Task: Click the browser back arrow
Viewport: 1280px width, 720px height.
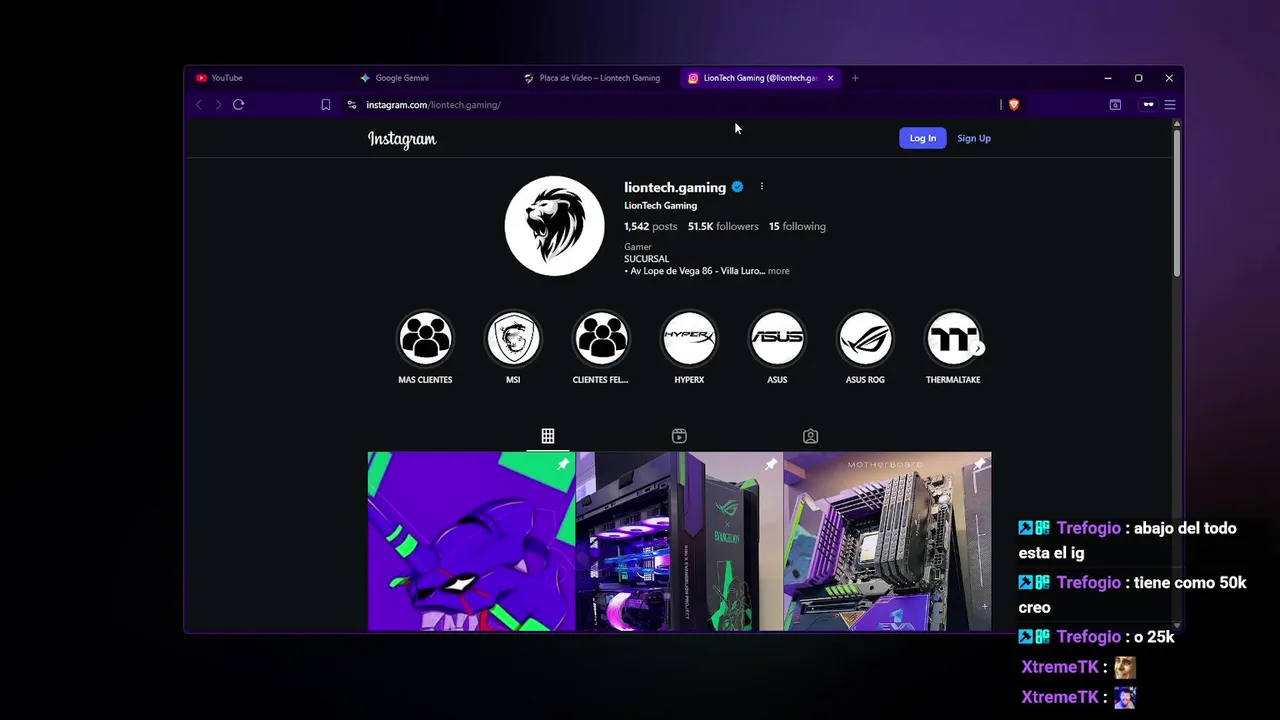Action: [199, 104]
